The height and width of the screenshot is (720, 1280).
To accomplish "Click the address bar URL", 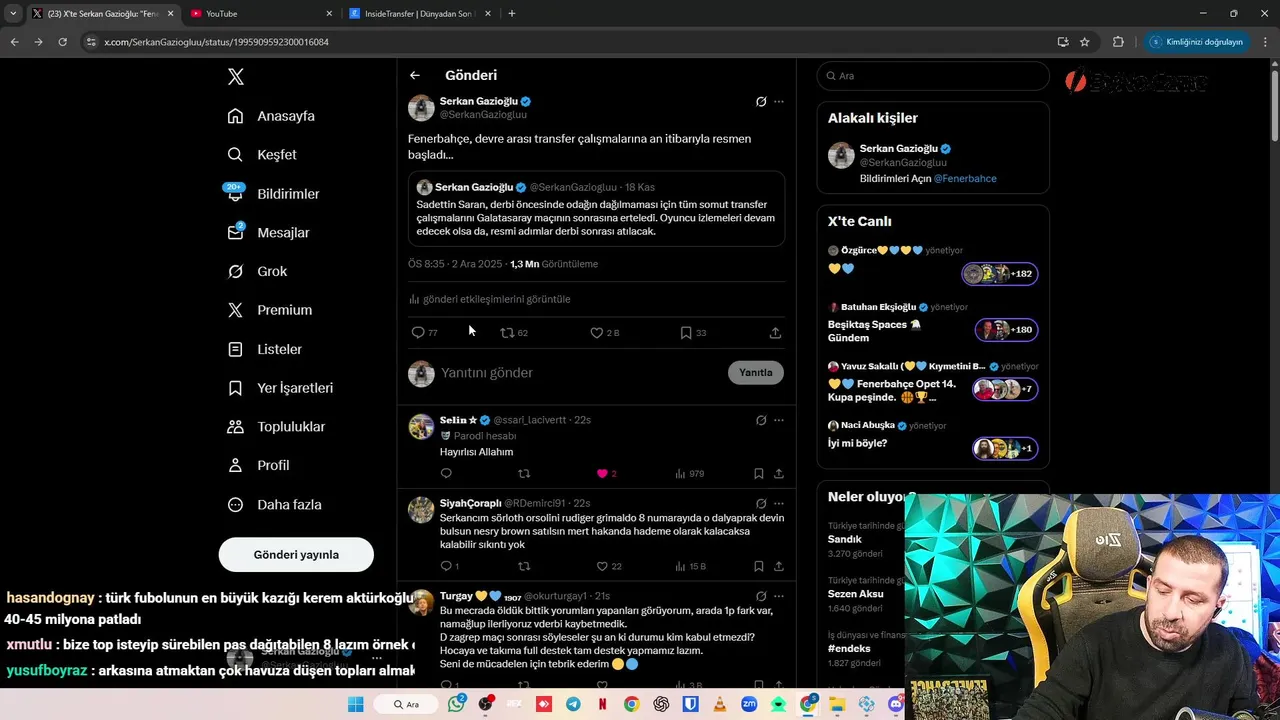I will click(x=216, y=42).
